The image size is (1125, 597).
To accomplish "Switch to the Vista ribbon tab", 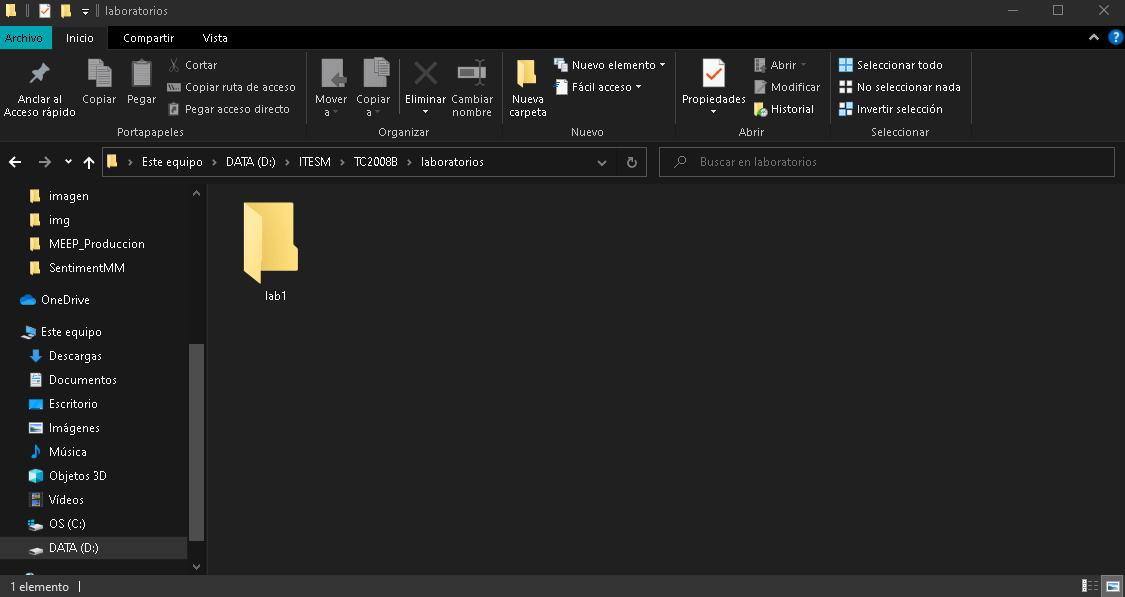I will click(215, 38).
